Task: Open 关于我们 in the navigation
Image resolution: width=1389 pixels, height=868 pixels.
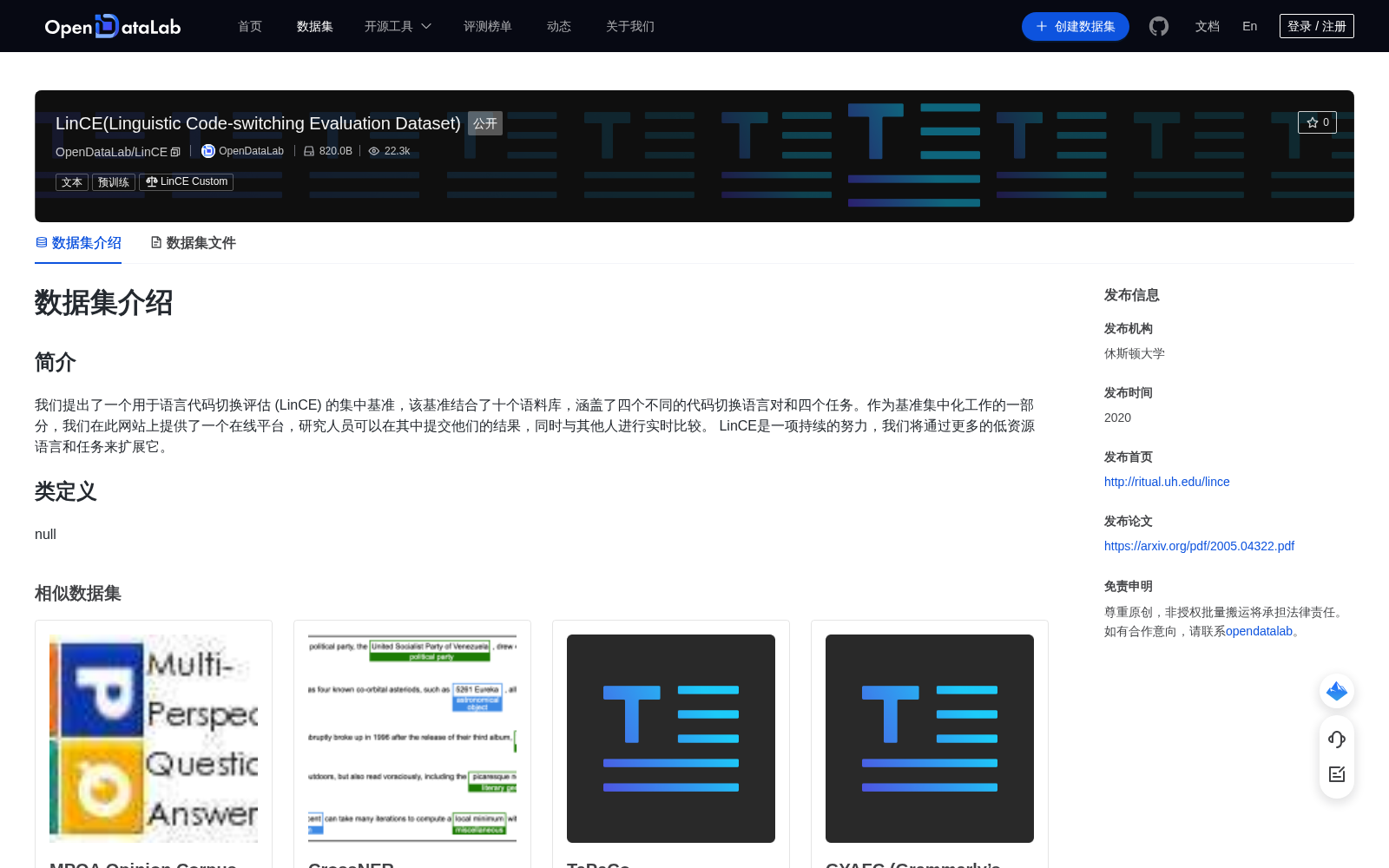Action: point(630,26)
